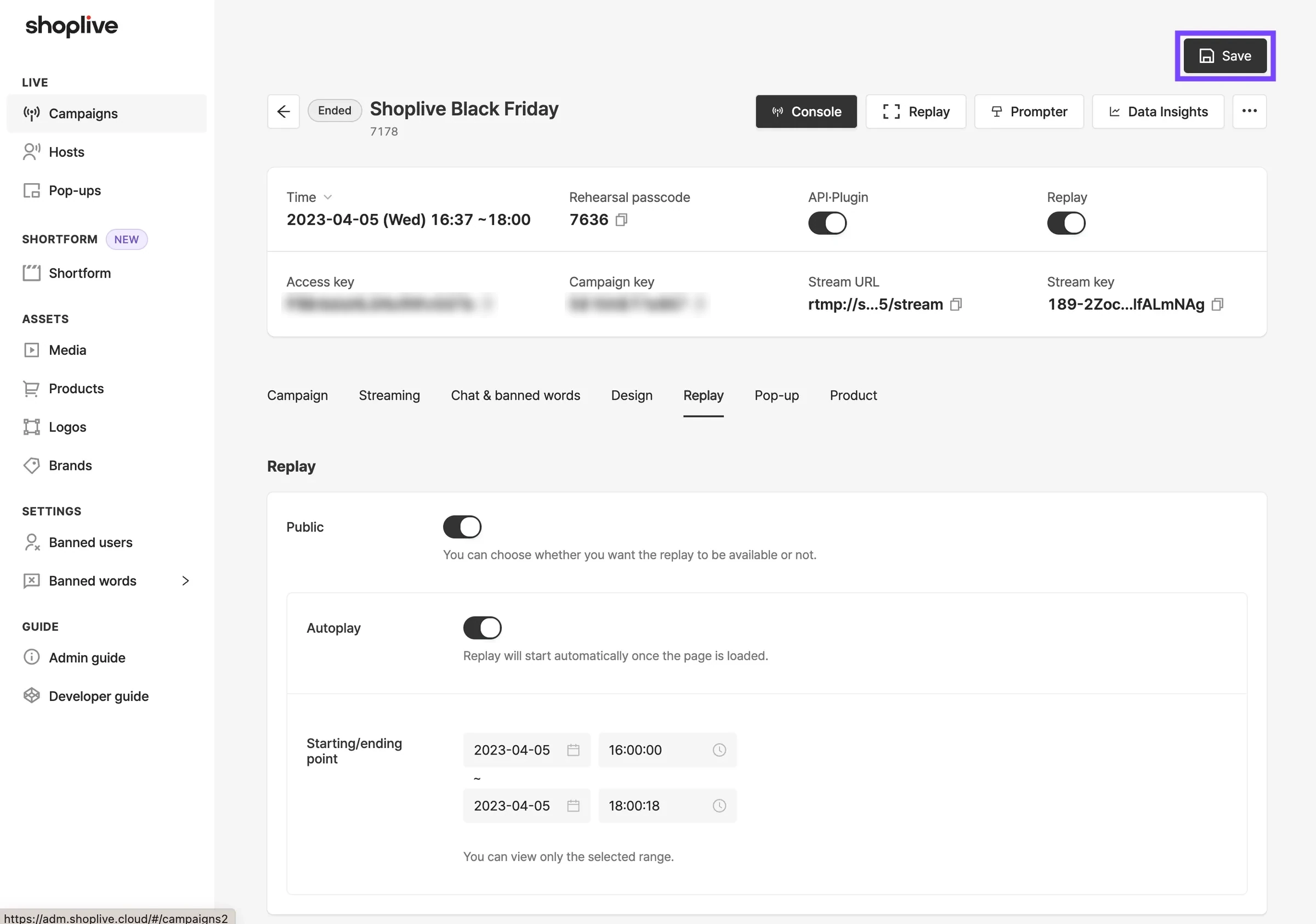Turn off the Public replay toggle
This screenshot has height=924, width=1316.
462,527
